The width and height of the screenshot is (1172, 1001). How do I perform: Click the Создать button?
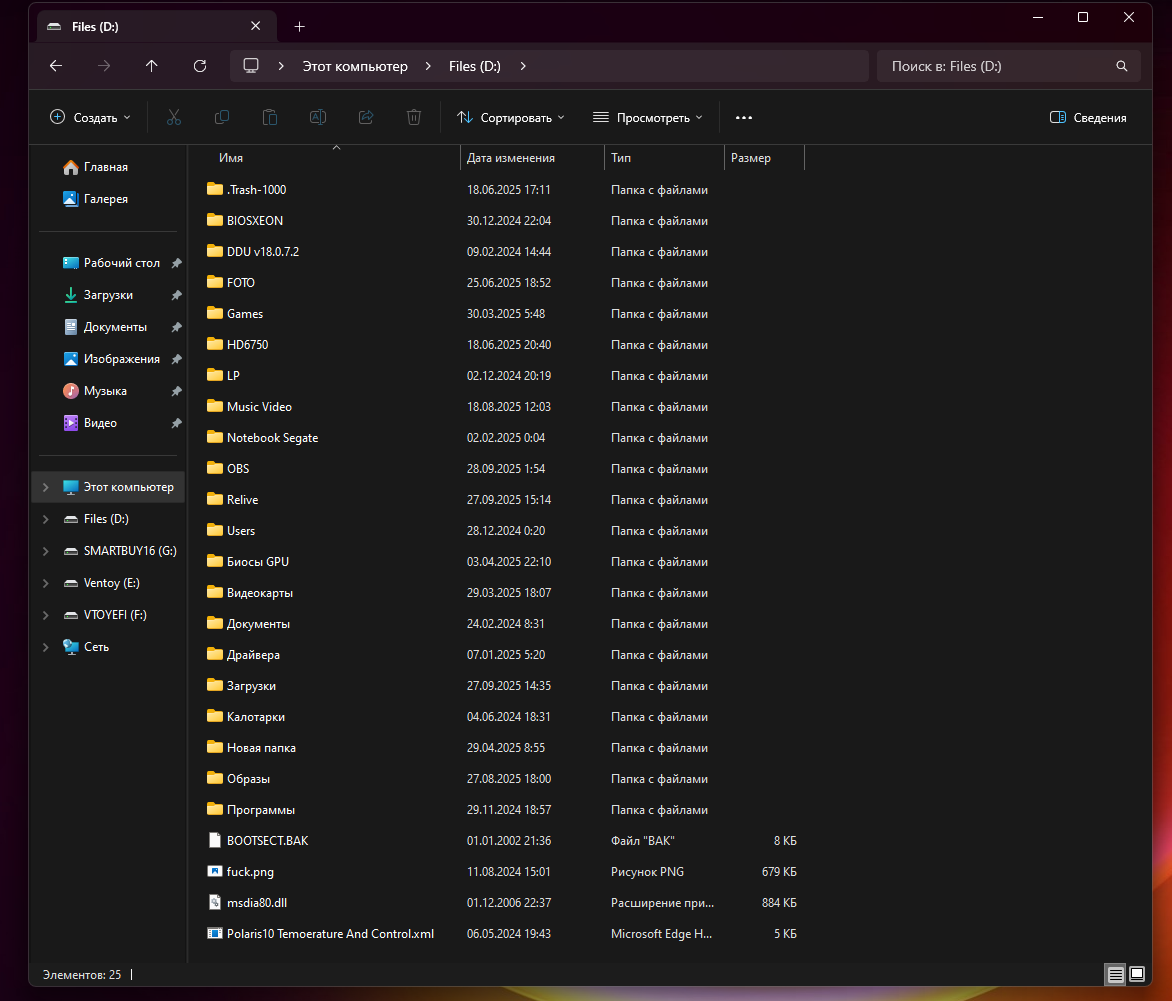point(90,117)
